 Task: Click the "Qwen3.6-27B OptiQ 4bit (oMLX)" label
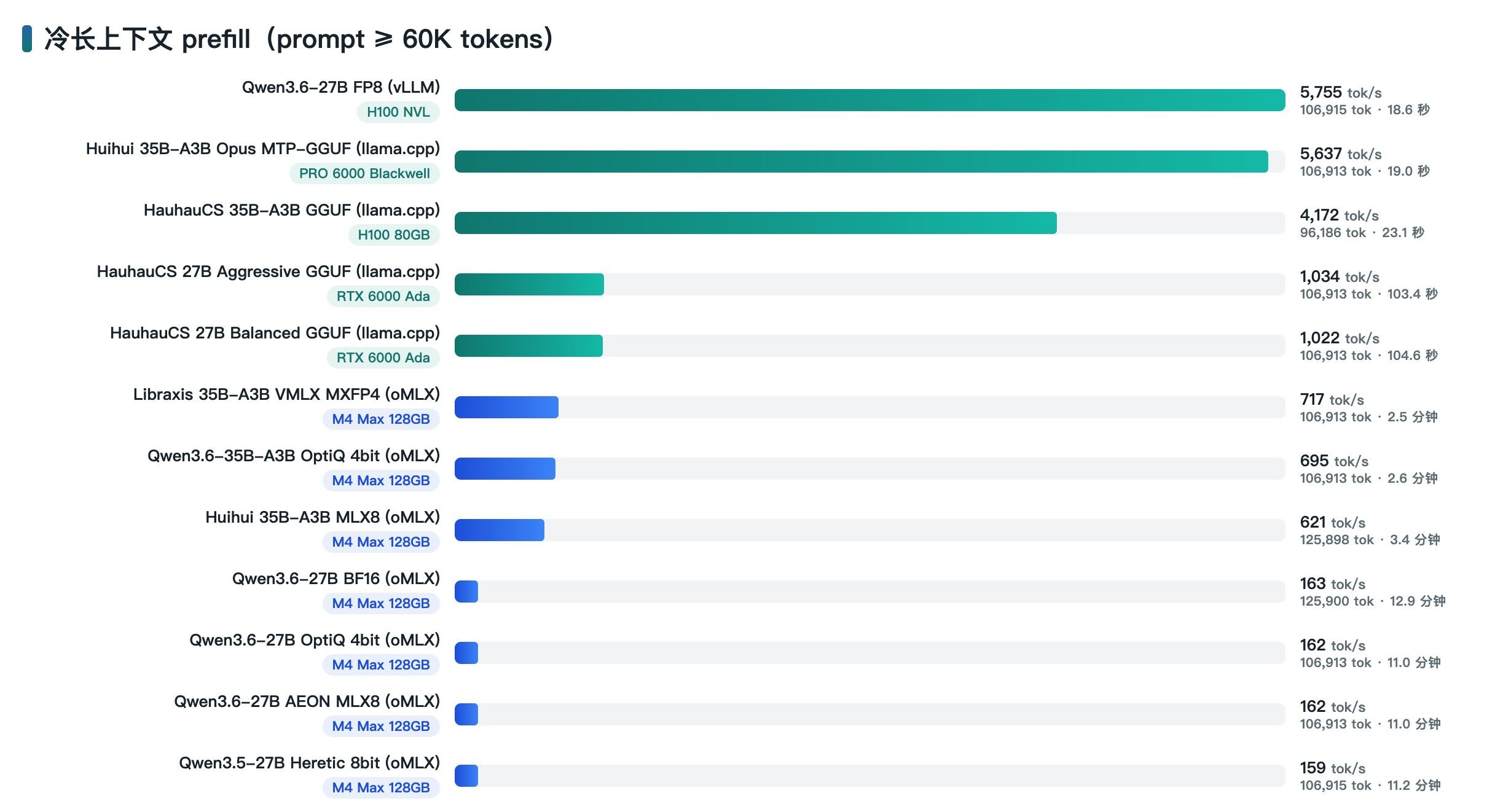[x=315, y=640]
